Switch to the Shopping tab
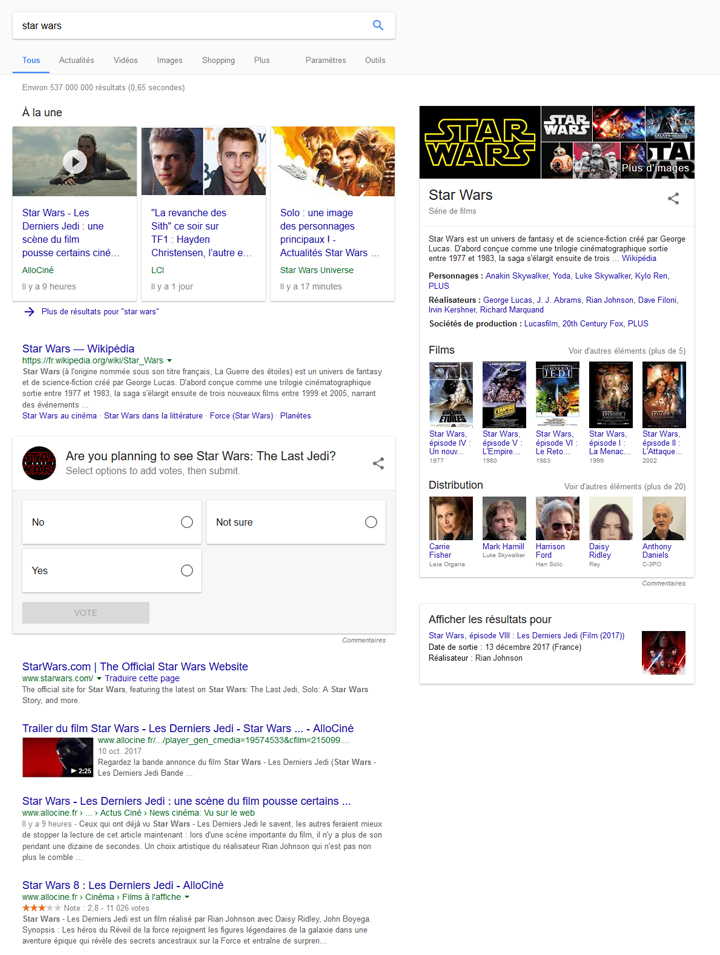The image size is (720, 955). (219, 60)
